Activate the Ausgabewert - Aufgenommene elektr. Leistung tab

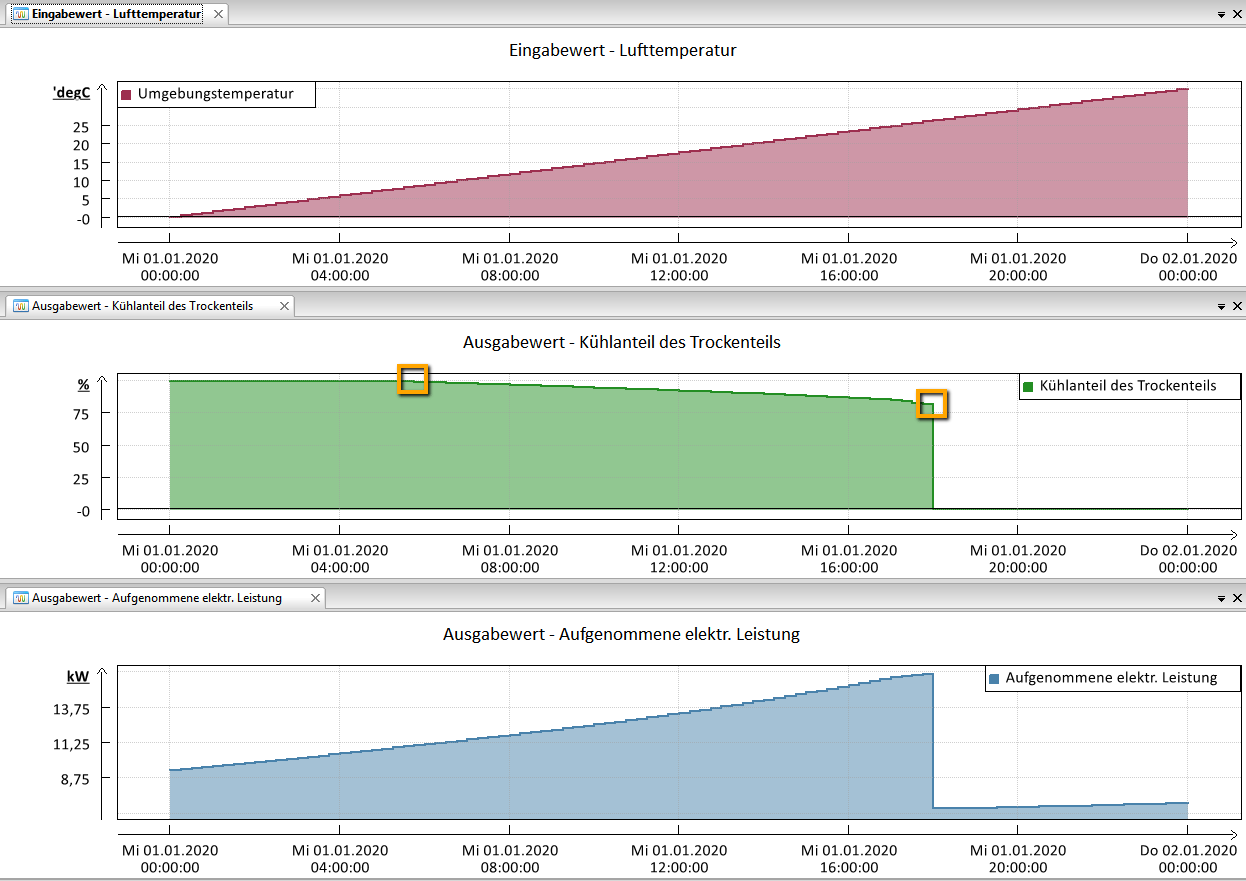(166, 598)
